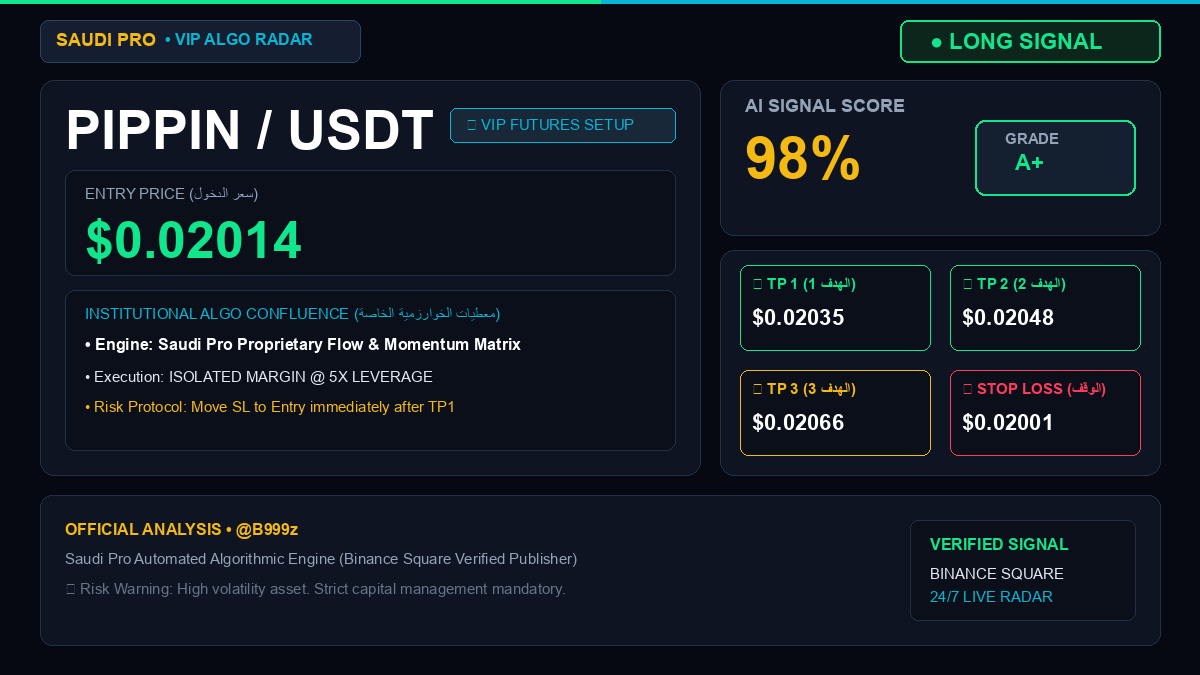Open the 24/7 LIVE RADAR link
This screenshot has width=1200, height=675.
(991, 597)
